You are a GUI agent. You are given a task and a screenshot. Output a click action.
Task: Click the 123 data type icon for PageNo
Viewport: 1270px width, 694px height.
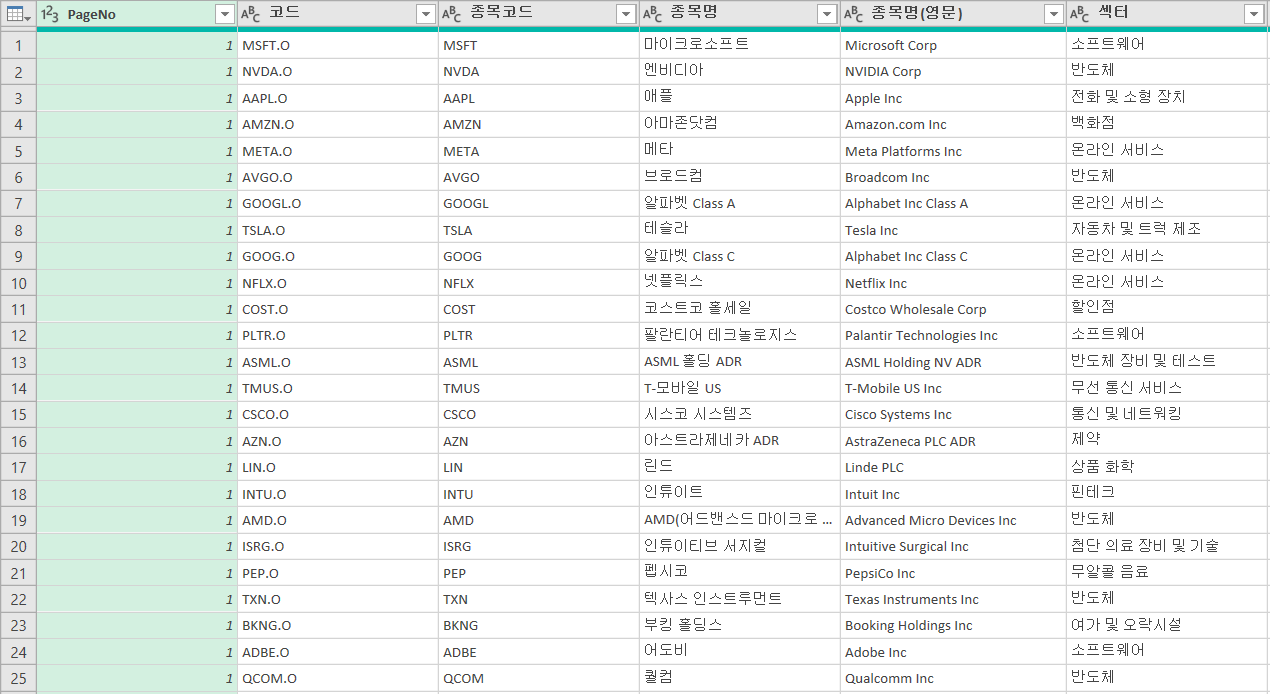(x=51, y=14)
